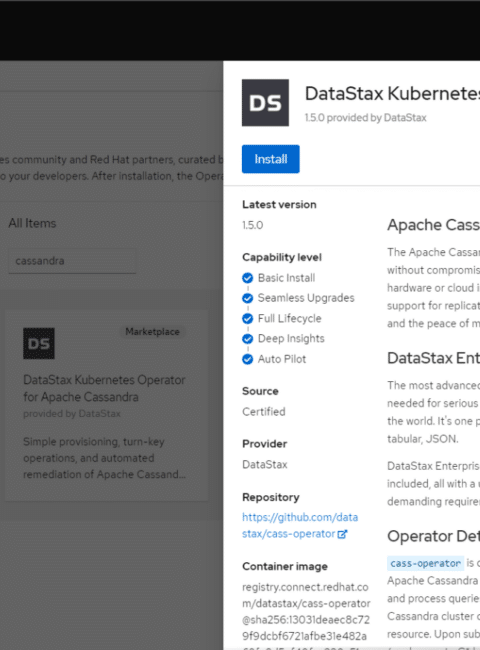Click the cass-operator code snippet
The width and height of the screenshot is (480, 650).
click(x=425, y=563)
